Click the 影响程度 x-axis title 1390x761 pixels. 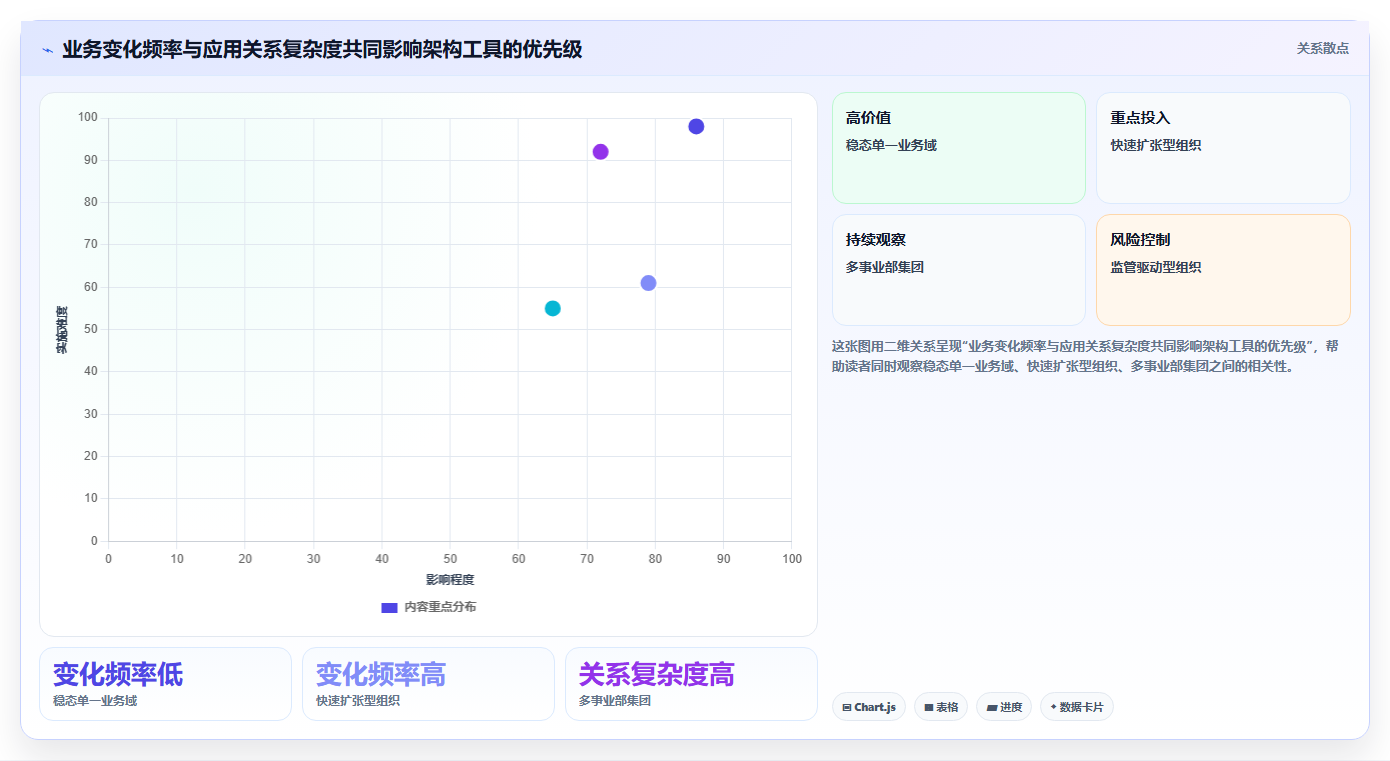coord(450,580)
